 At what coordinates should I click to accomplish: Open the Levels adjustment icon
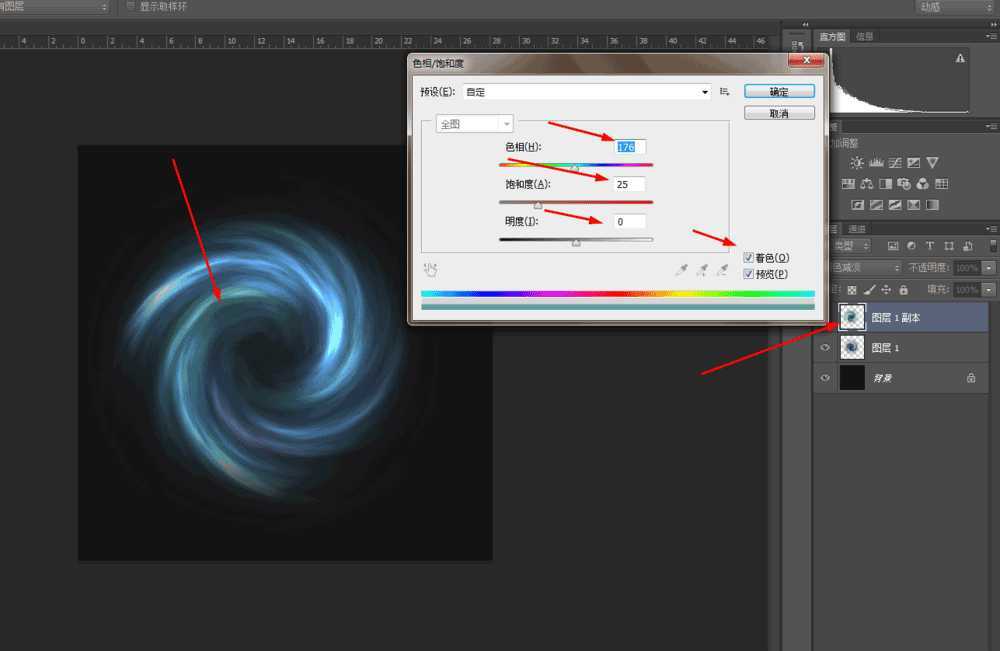[x=876, y=162]
